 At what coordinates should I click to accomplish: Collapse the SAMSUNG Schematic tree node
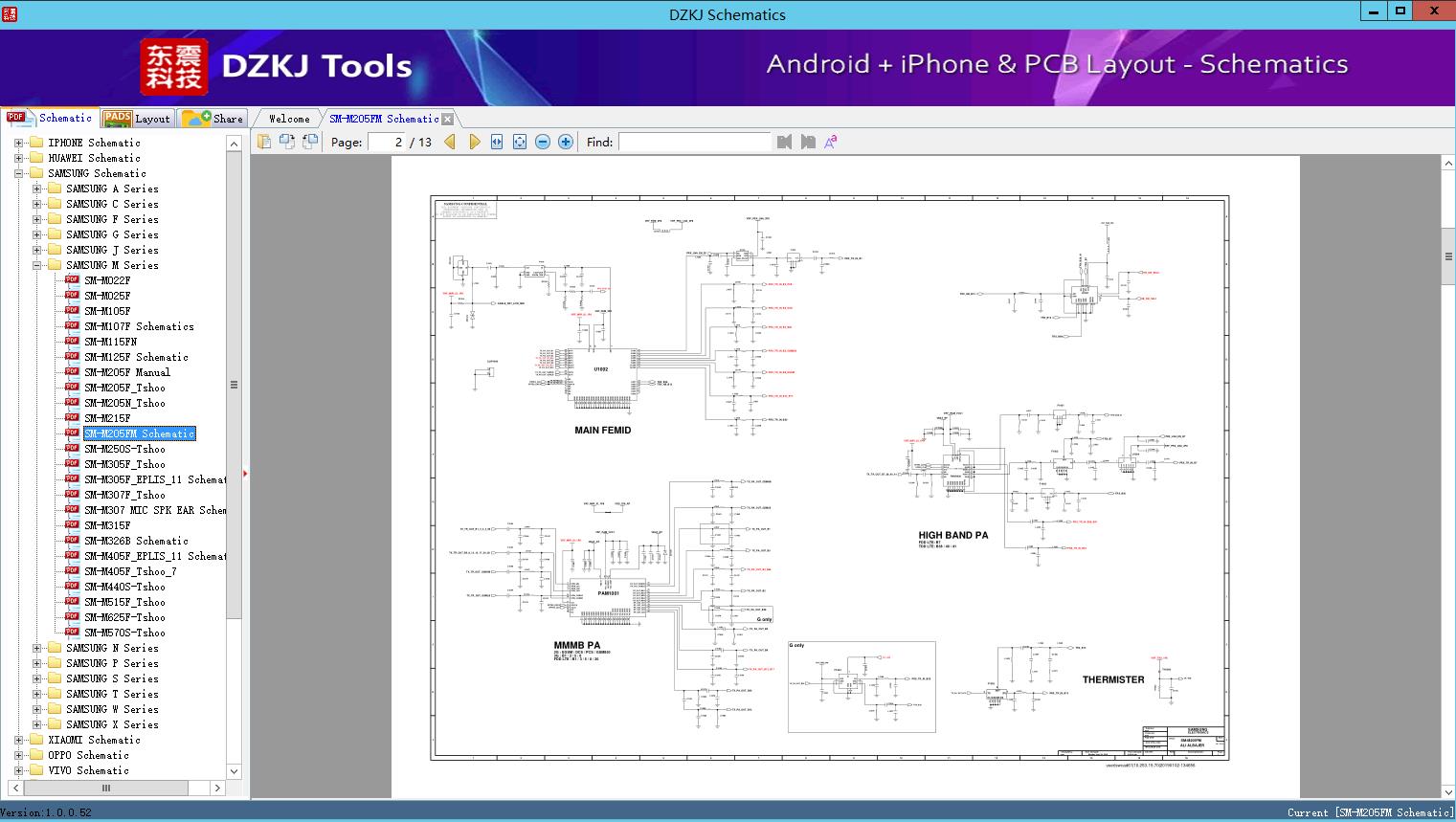coord(18,173)
